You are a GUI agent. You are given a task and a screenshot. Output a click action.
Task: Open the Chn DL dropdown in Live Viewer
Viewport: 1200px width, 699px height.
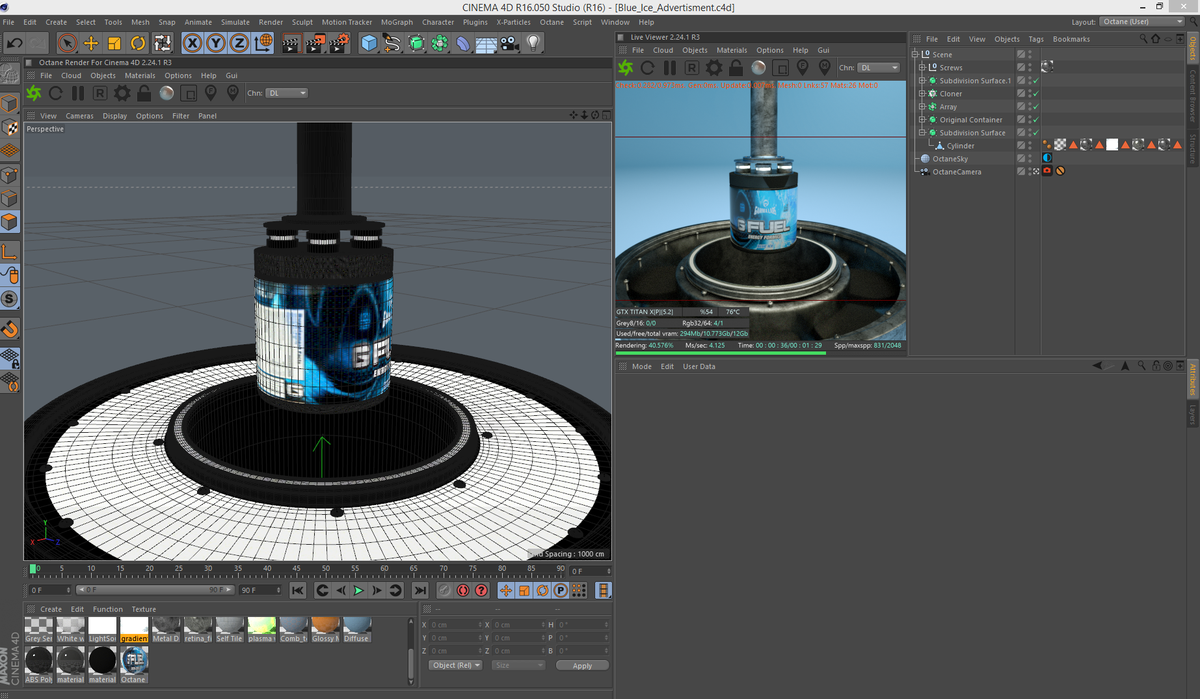(879, 67)
